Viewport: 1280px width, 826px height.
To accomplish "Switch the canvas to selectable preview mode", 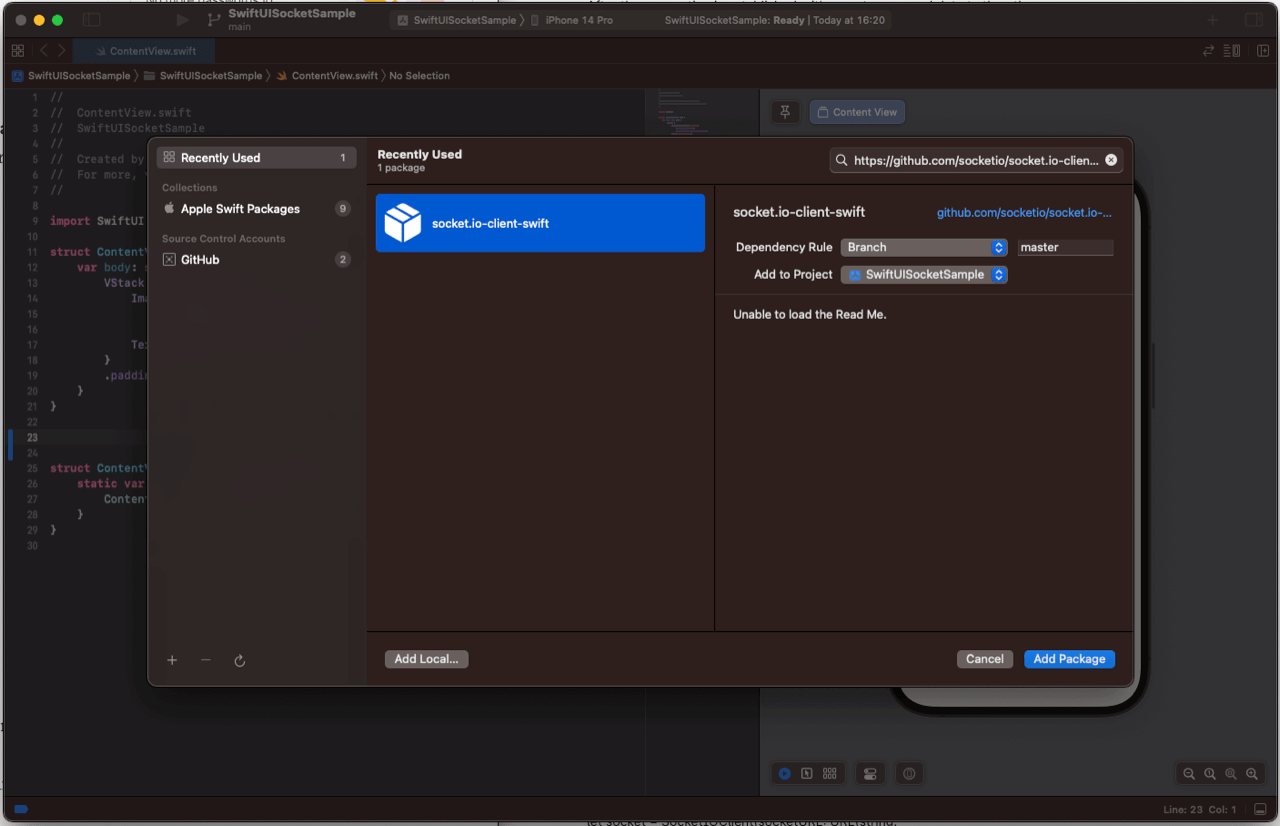I will 807,773.
